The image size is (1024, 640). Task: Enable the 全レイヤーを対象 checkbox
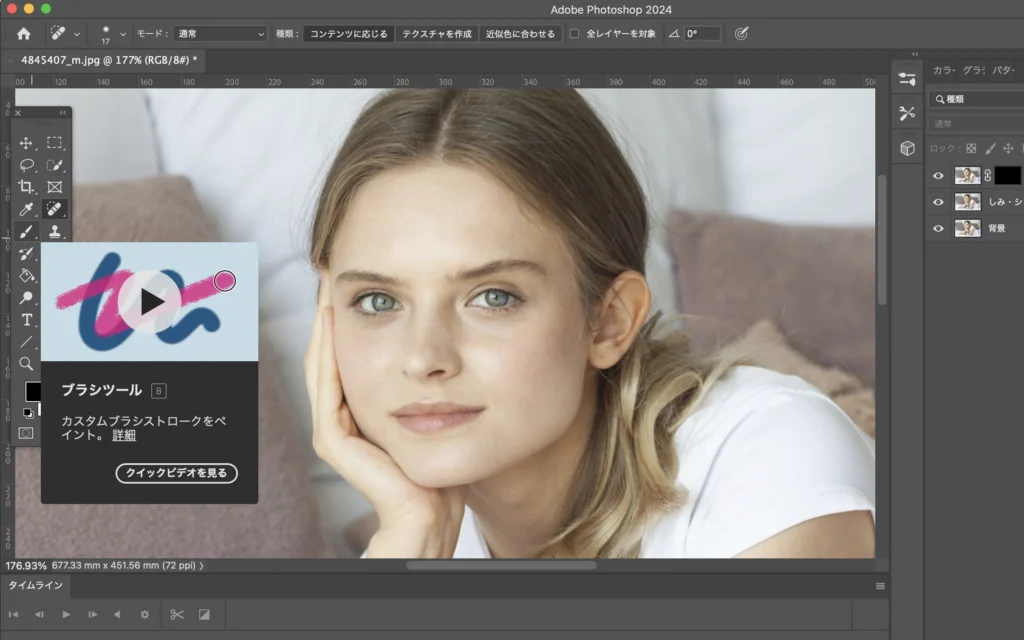click(574, 33)
